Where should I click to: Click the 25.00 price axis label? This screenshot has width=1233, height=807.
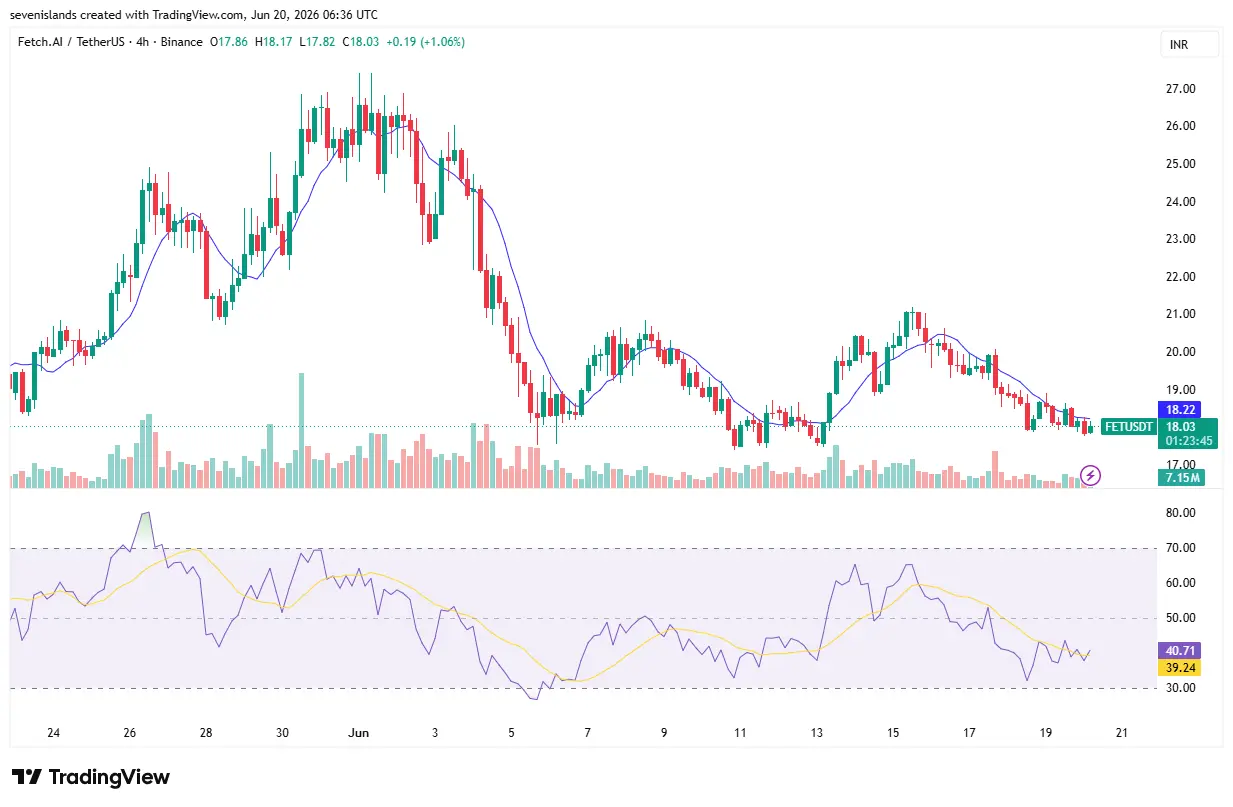[1181, 164]
